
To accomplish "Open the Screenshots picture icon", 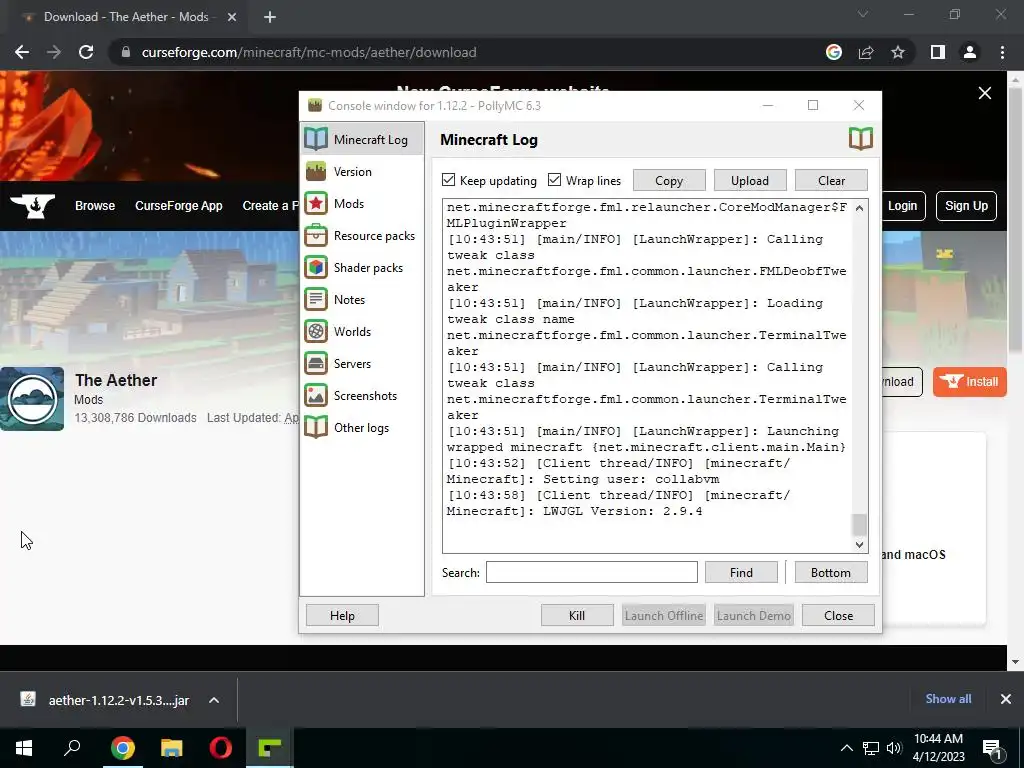I will click(x=316, y=395).
